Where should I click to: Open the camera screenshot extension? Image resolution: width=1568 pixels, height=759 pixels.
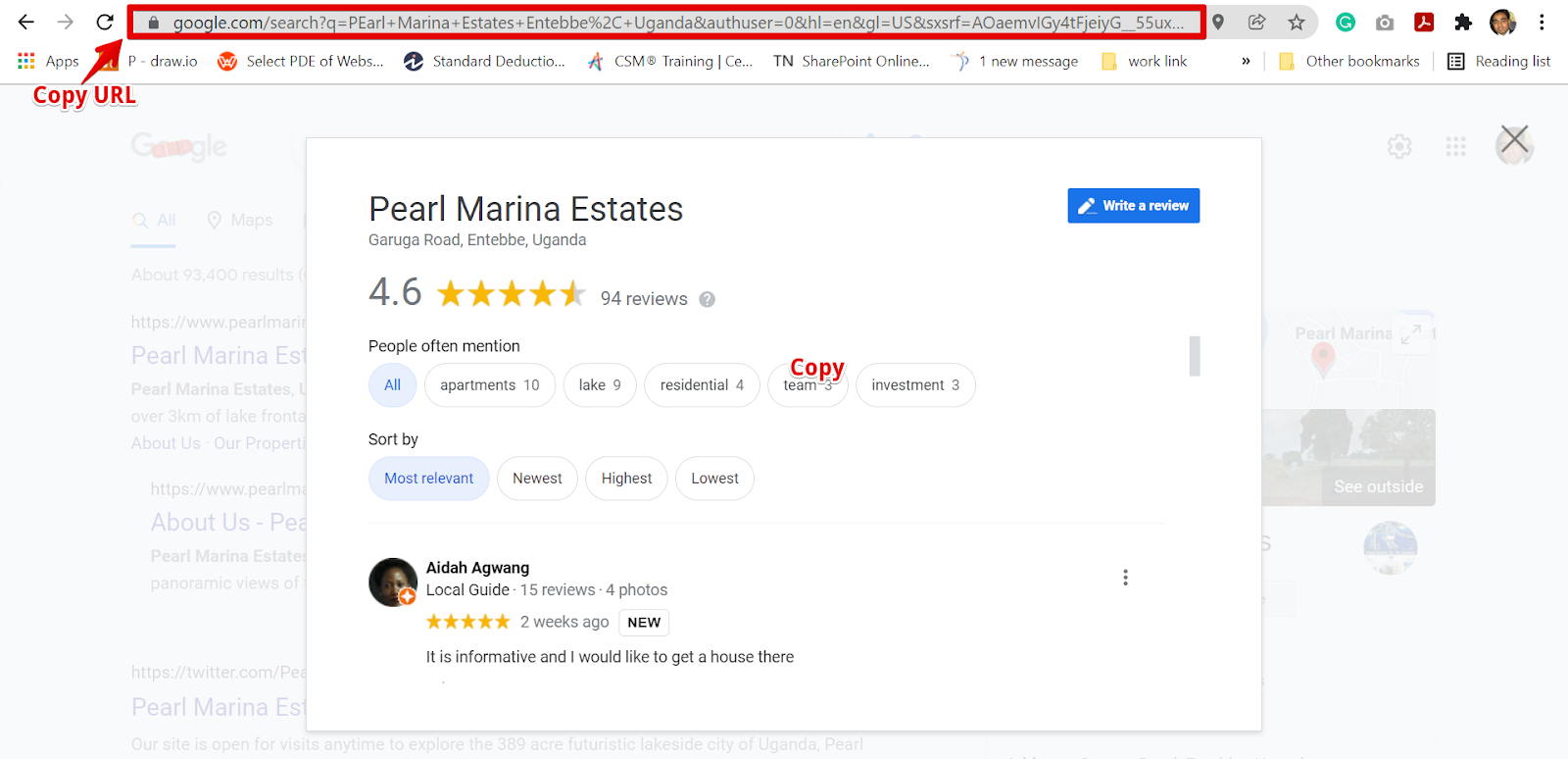tap(1385, 22)
